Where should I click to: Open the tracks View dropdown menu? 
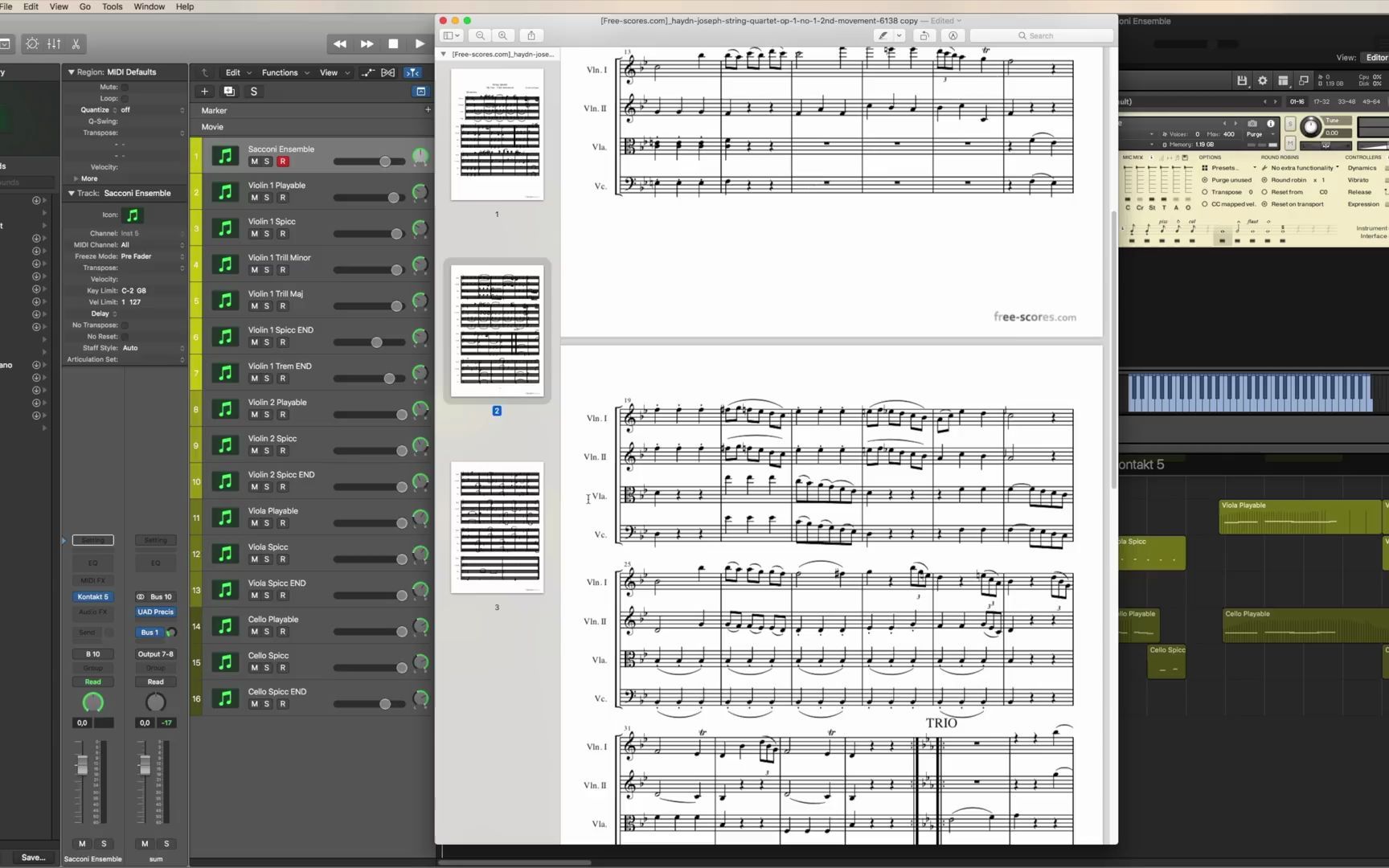pyautogui.click(x=334, y=72)
